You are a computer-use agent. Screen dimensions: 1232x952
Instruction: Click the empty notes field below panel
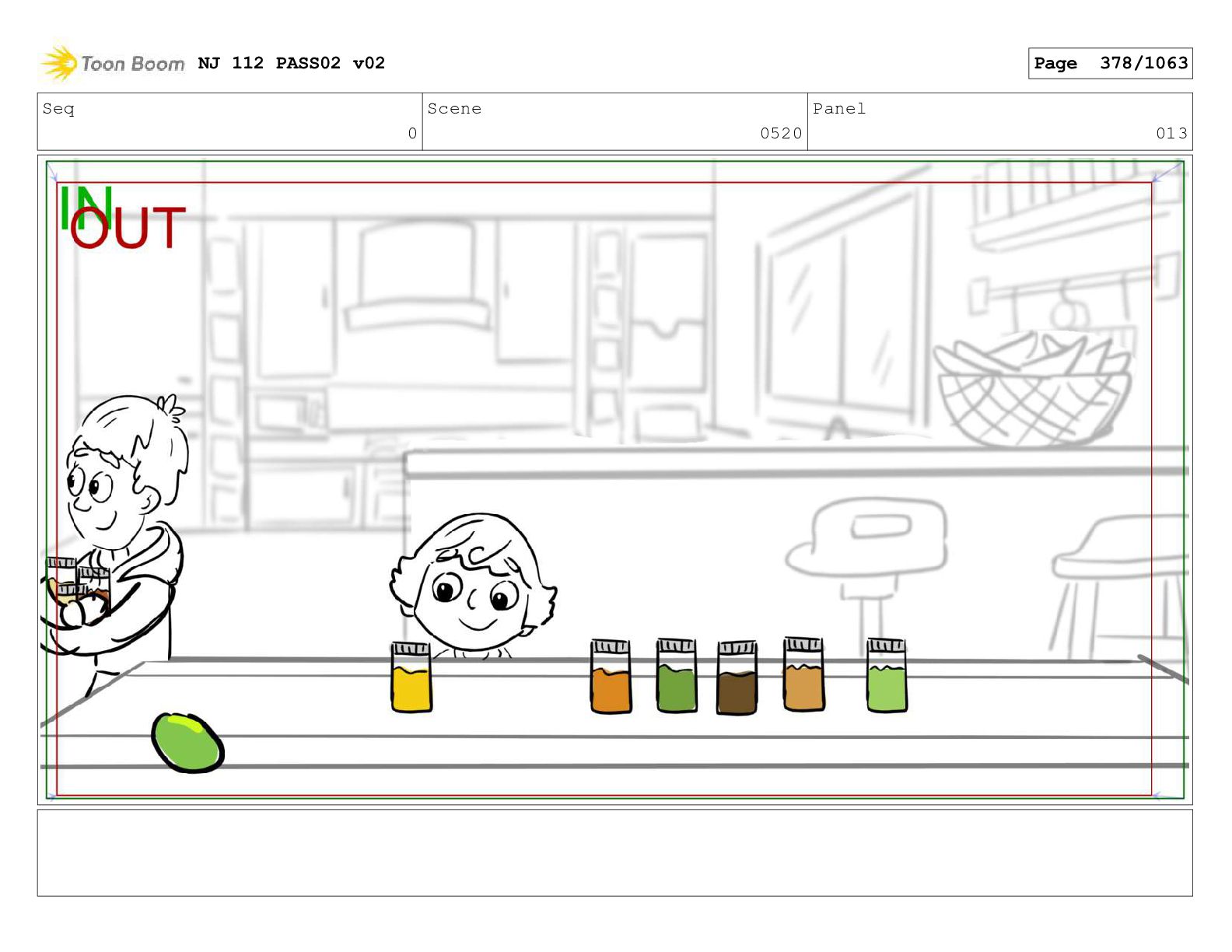point(614,852)
